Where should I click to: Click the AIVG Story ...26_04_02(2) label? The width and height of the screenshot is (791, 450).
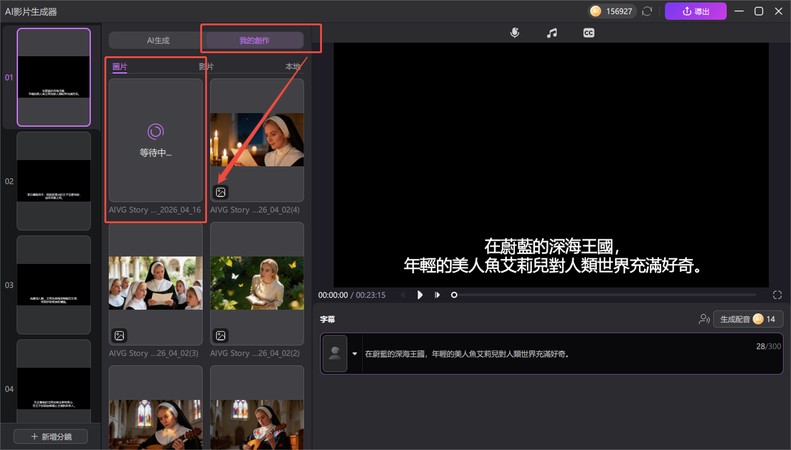pos(255,353)
